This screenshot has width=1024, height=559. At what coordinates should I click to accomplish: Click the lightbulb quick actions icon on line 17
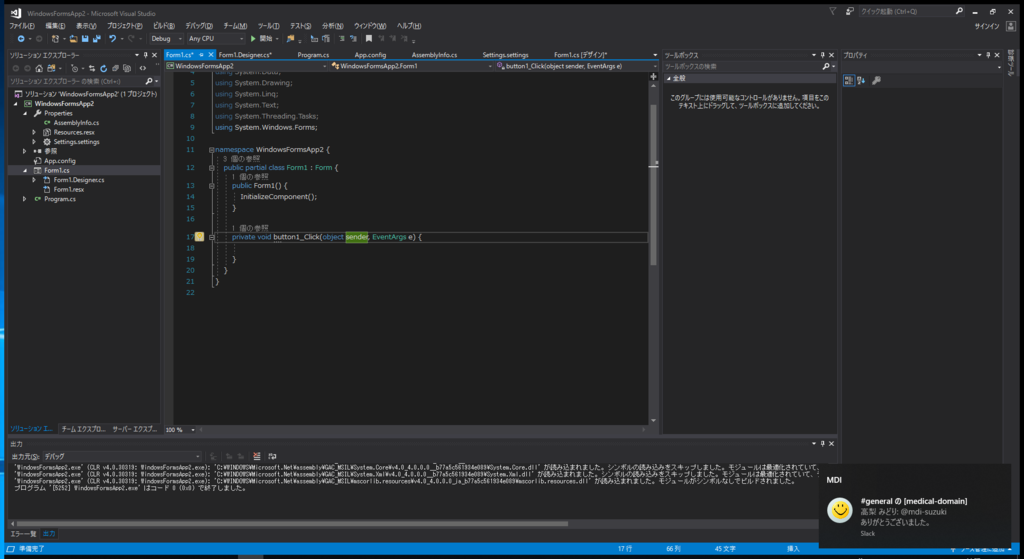[199, 237]
